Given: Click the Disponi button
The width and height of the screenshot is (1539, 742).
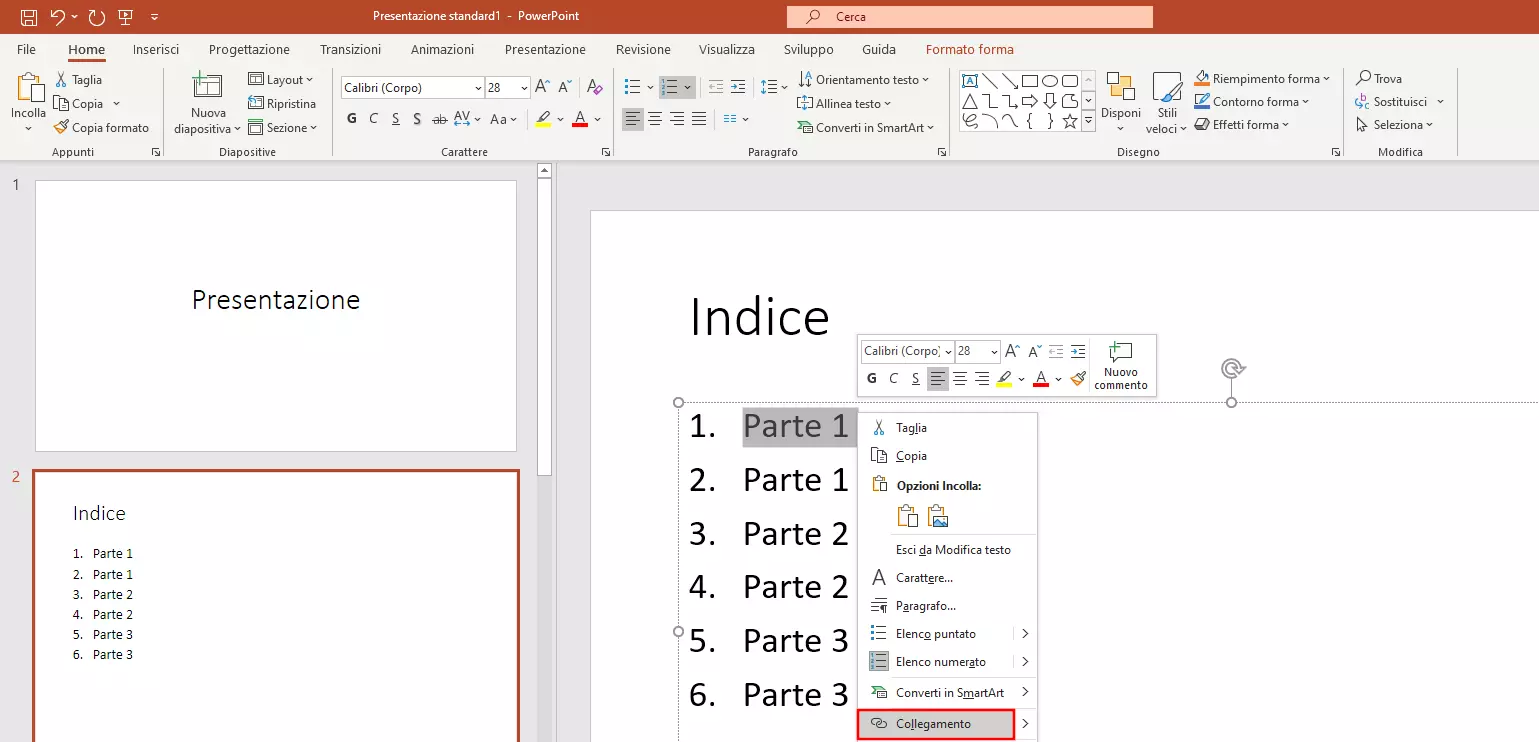Looking at the screenshot, I should point(1121,102).
